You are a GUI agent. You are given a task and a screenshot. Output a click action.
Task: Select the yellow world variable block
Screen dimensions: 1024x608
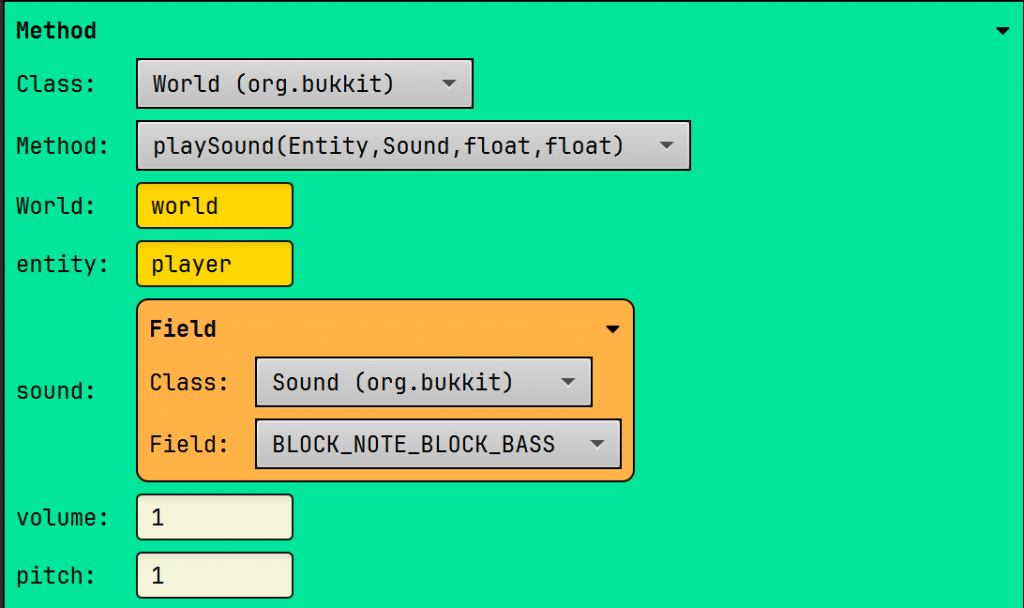pyautogui.click(x=214, y=206)
